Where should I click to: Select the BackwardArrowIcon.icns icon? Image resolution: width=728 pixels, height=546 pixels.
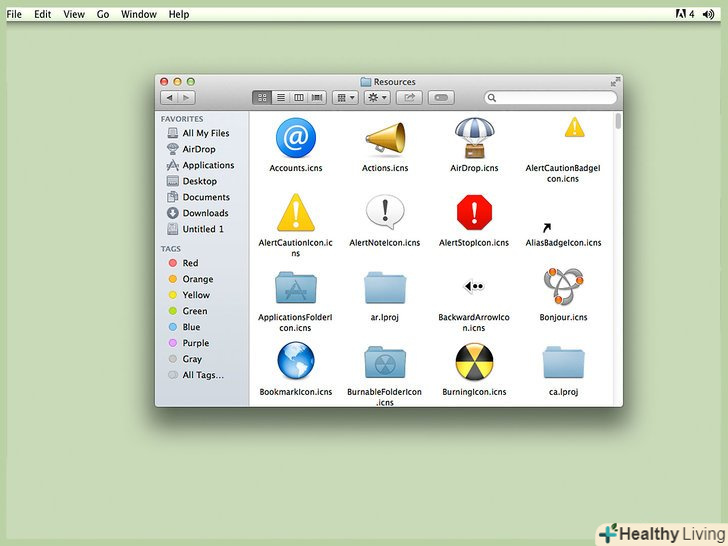click(x=474, y=286)
